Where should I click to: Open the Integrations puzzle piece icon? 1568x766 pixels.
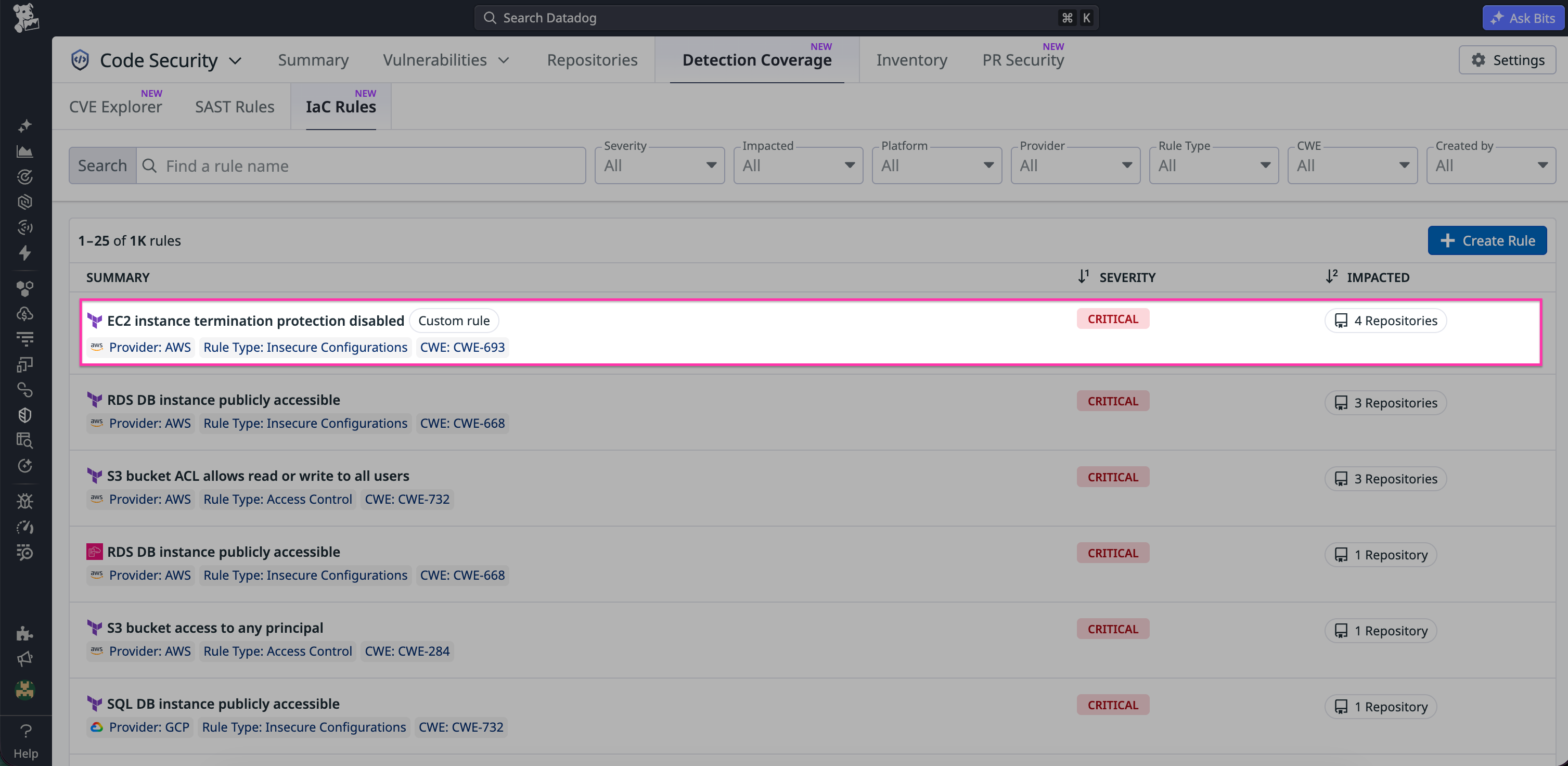tap(25, 633)
